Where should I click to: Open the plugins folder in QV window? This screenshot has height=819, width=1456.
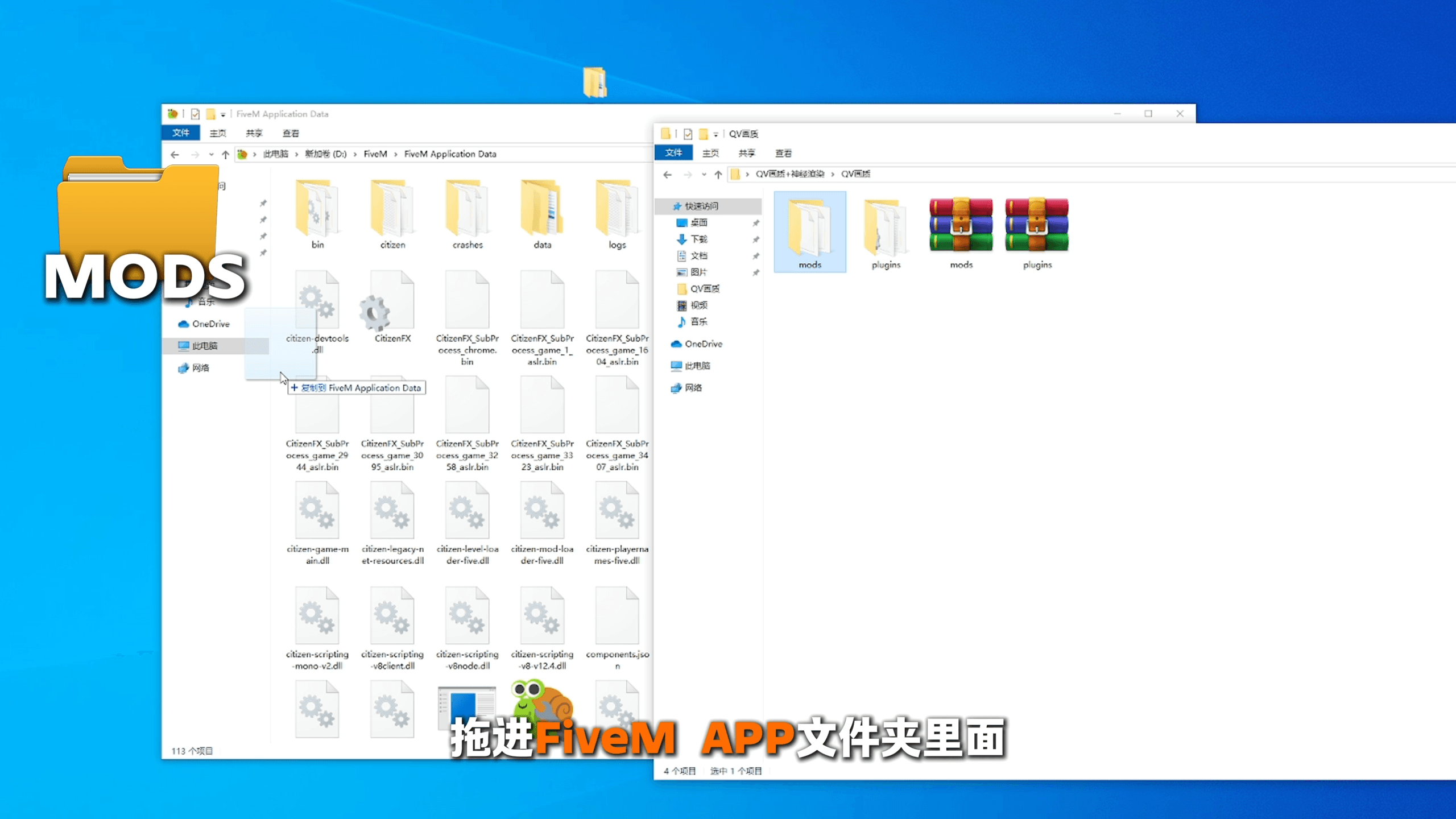point(886,233)
